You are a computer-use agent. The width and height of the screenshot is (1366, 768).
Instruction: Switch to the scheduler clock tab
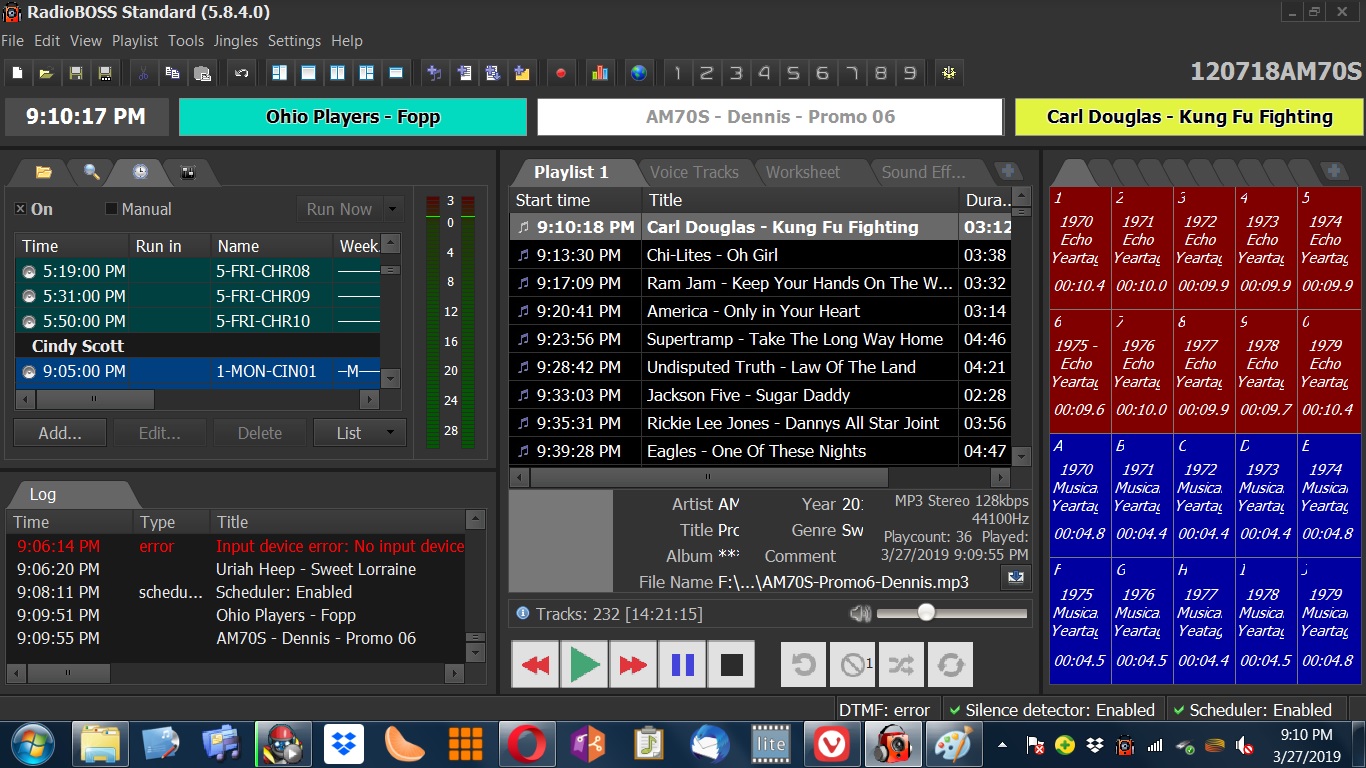point(140,172)
